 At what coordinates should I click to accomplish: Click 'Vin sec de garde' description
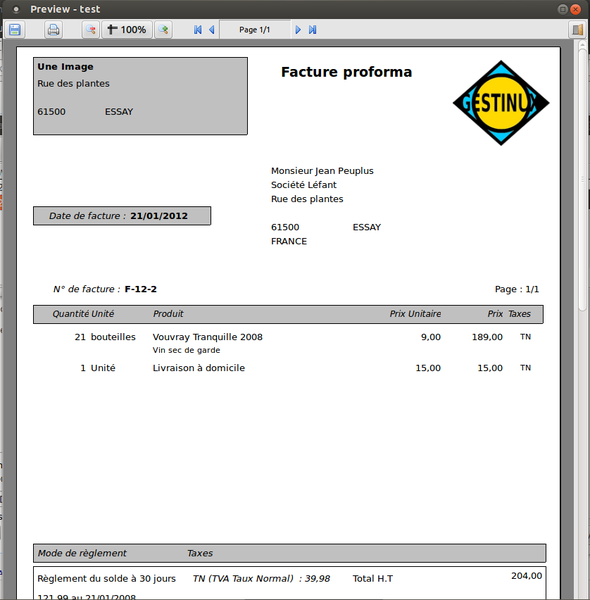point(186,350)
